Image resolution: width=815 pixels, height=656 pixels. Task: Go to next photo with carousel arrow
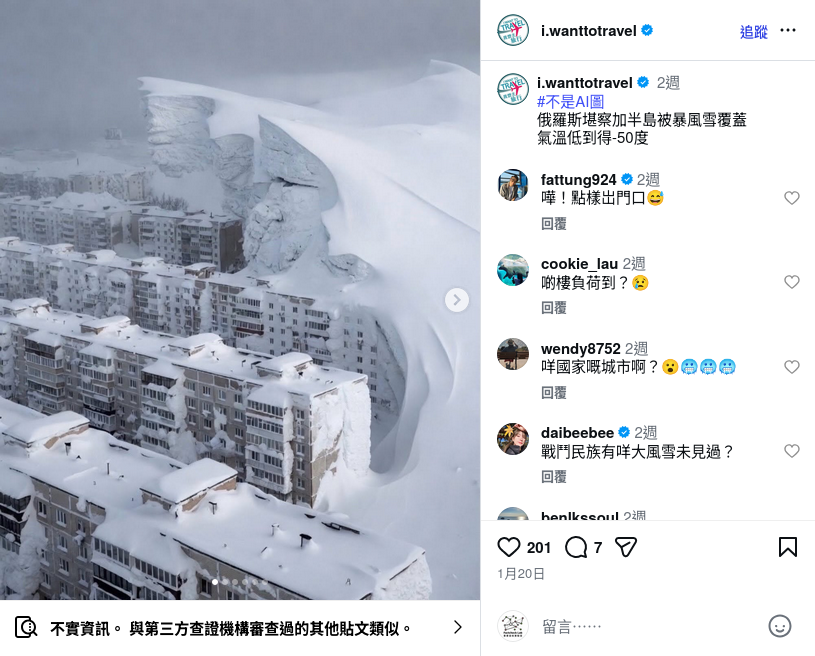coord(457,300)
